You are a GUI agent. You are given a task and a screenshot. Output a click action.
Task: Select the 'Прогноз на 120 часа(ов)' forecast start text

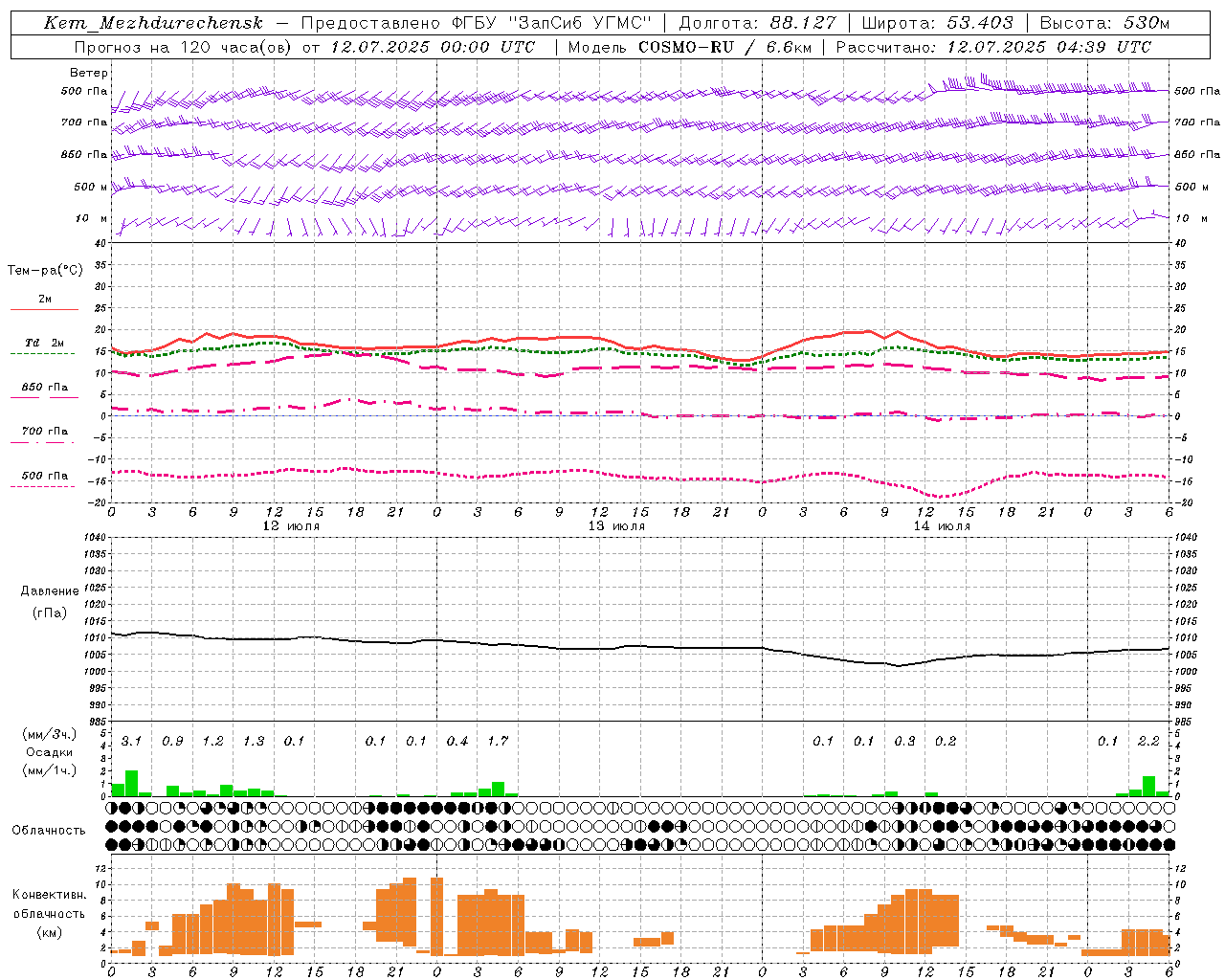pyautogui.click(x=183, y=47)
